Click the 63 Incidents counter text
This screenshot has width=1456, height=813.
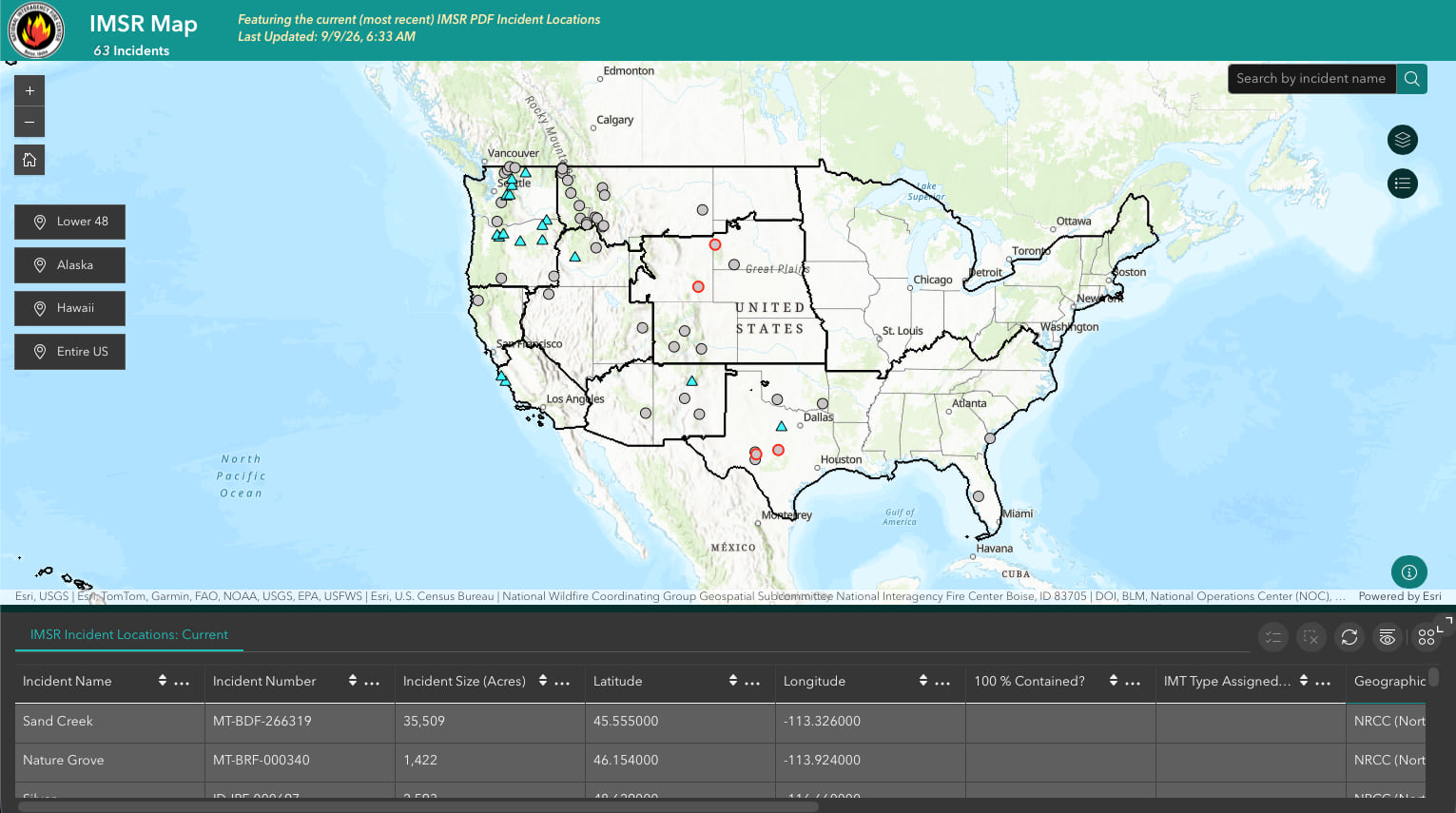pos(131,50)
